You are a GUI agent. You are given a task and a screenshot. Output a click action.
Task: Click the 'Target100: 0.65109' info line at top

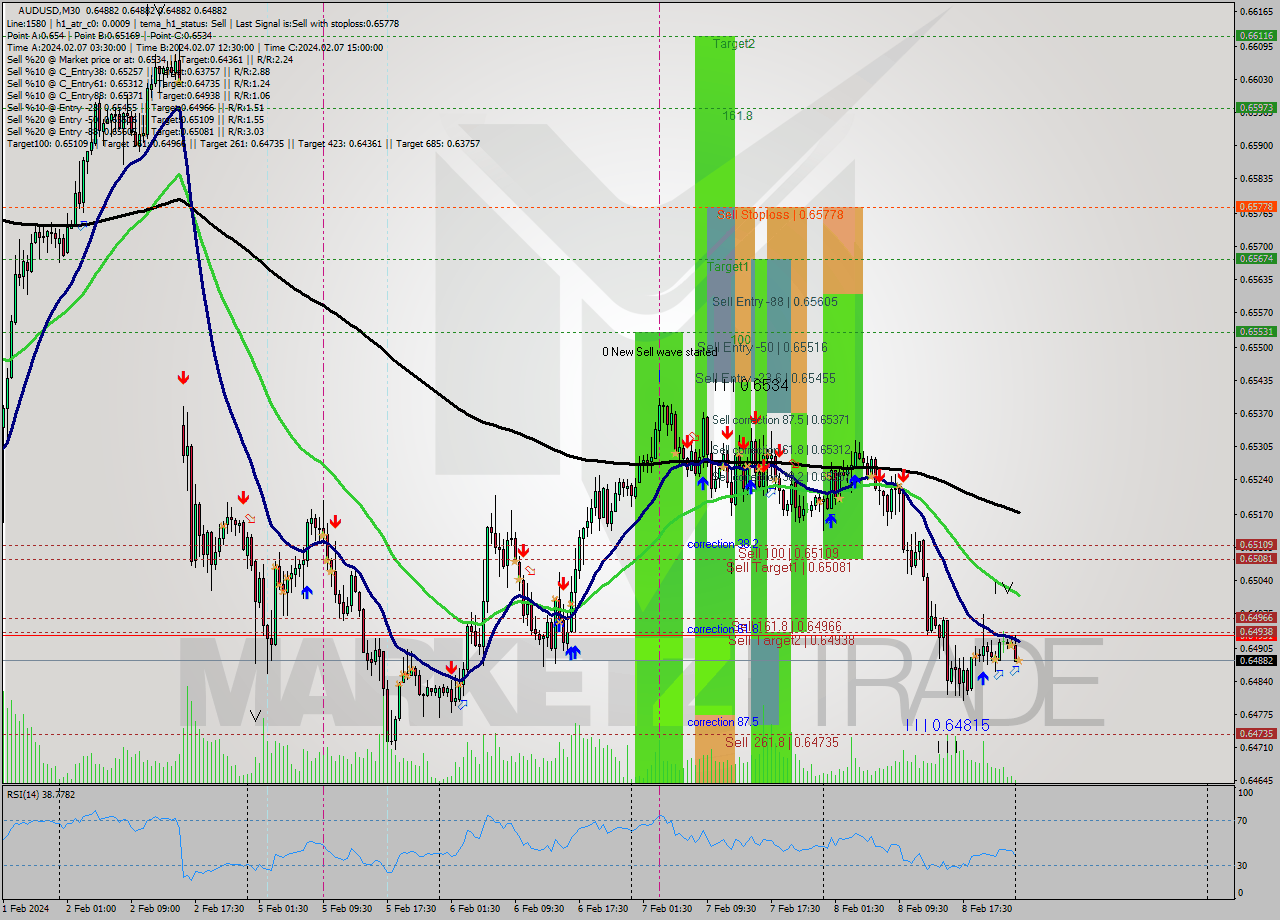coord(243,144)
